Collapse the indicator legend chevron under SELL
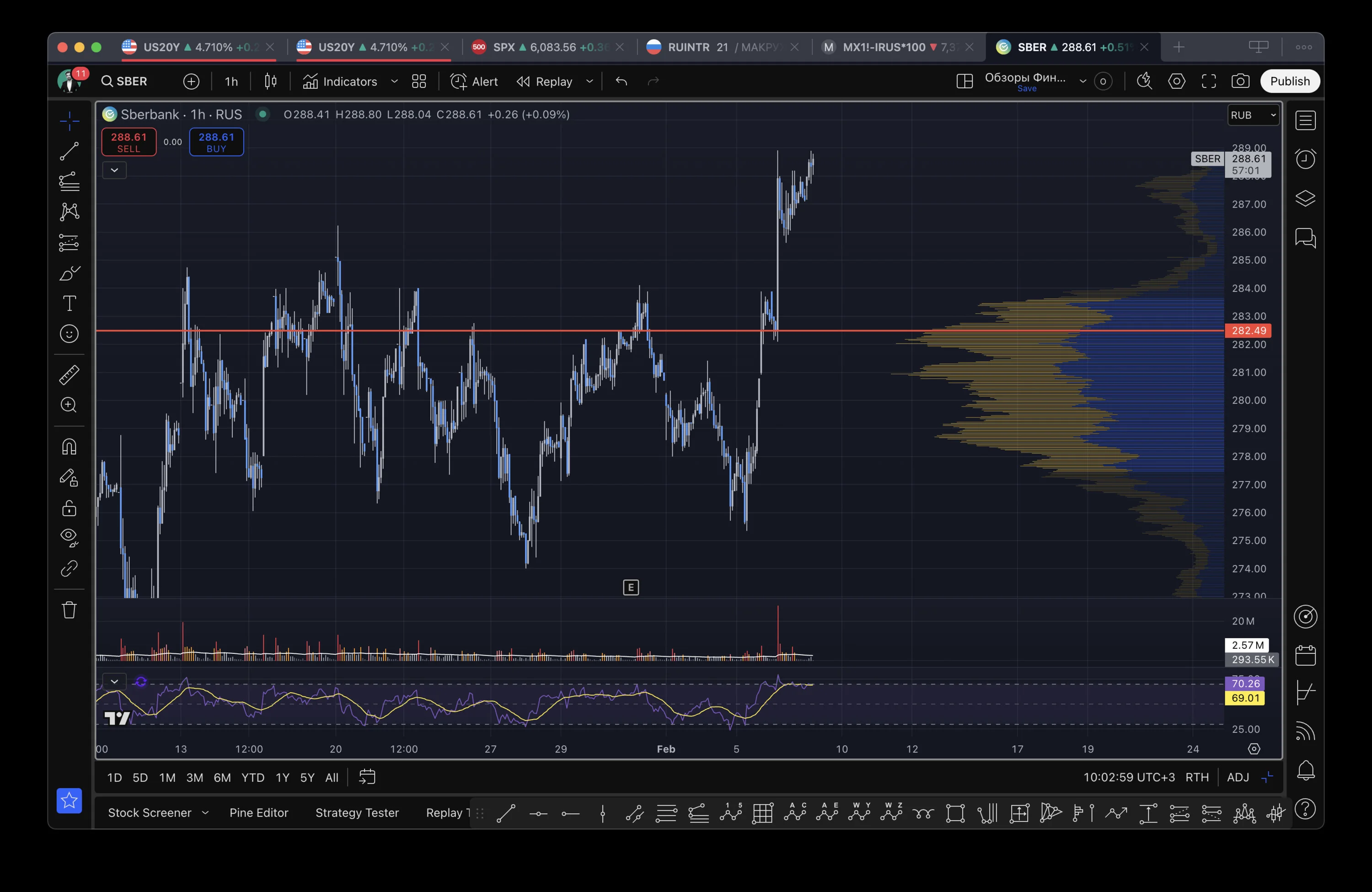The image size is (1372, 892). (x=114, y=170)
